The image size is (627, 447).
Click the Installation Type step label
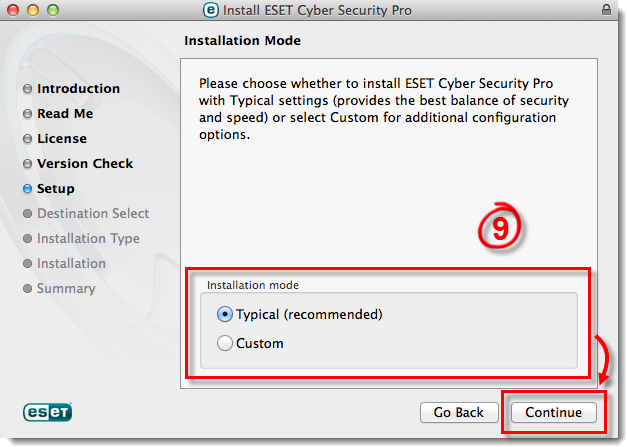pyautogui.click(x=88, y=239)
